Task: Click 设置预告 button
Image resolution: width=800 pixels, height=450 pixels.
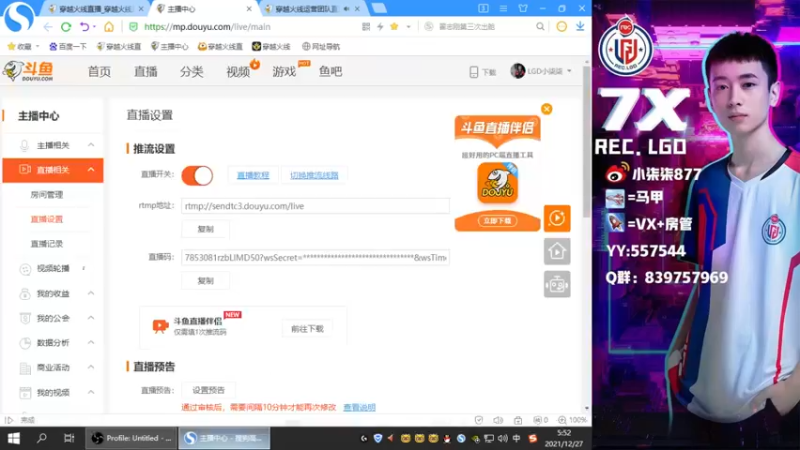Action: (x=208, y=390)
